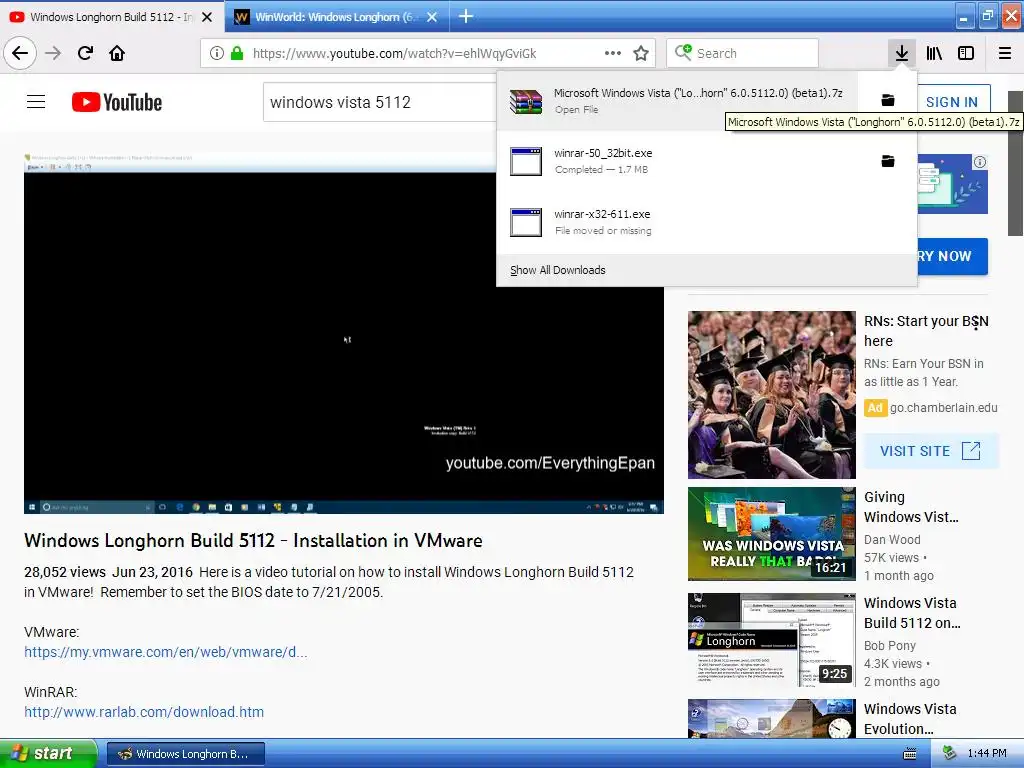Click the green secure padlock icon

coord(237,53)
